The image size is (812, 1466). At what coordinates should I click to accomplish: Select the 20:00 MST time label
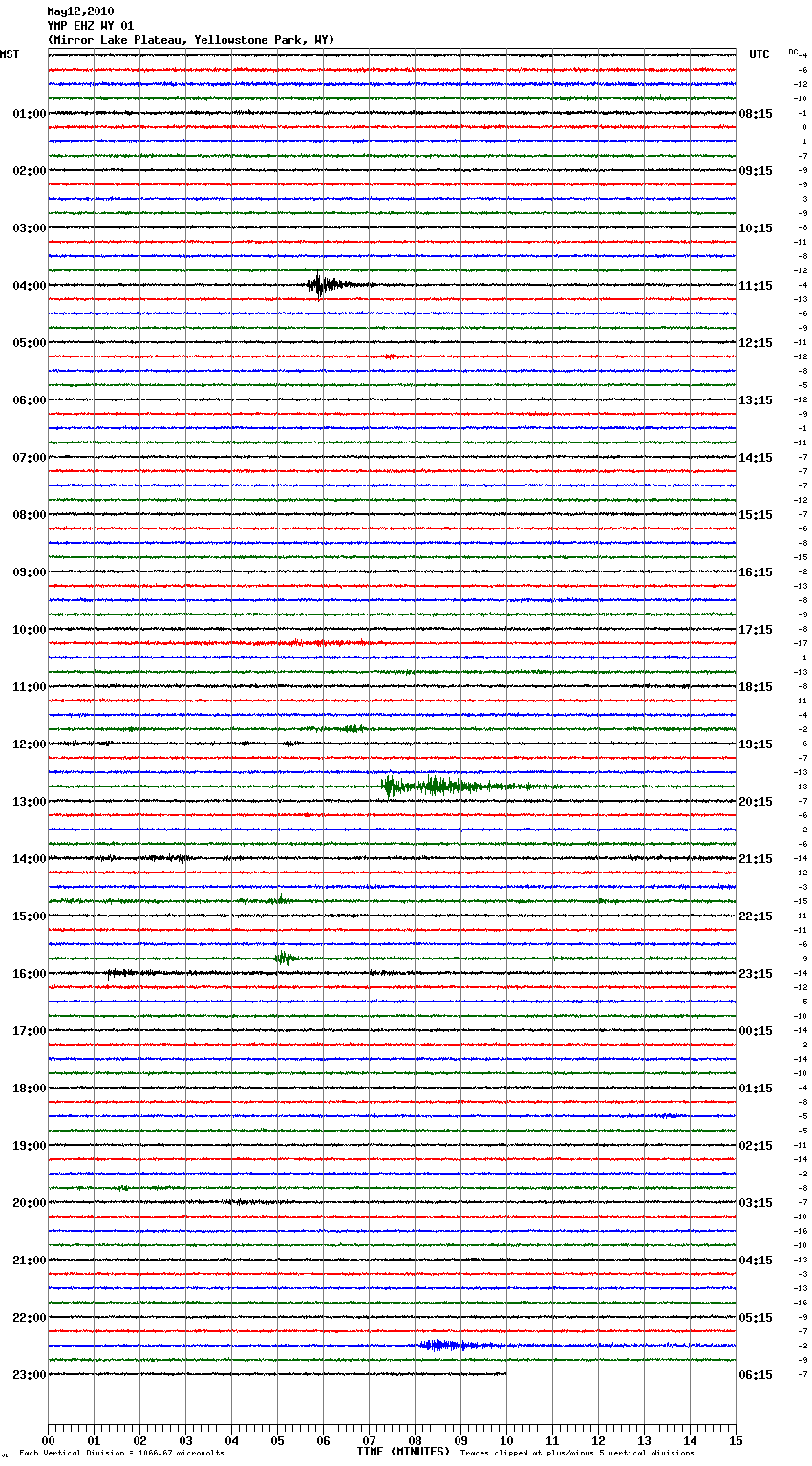29,1203
